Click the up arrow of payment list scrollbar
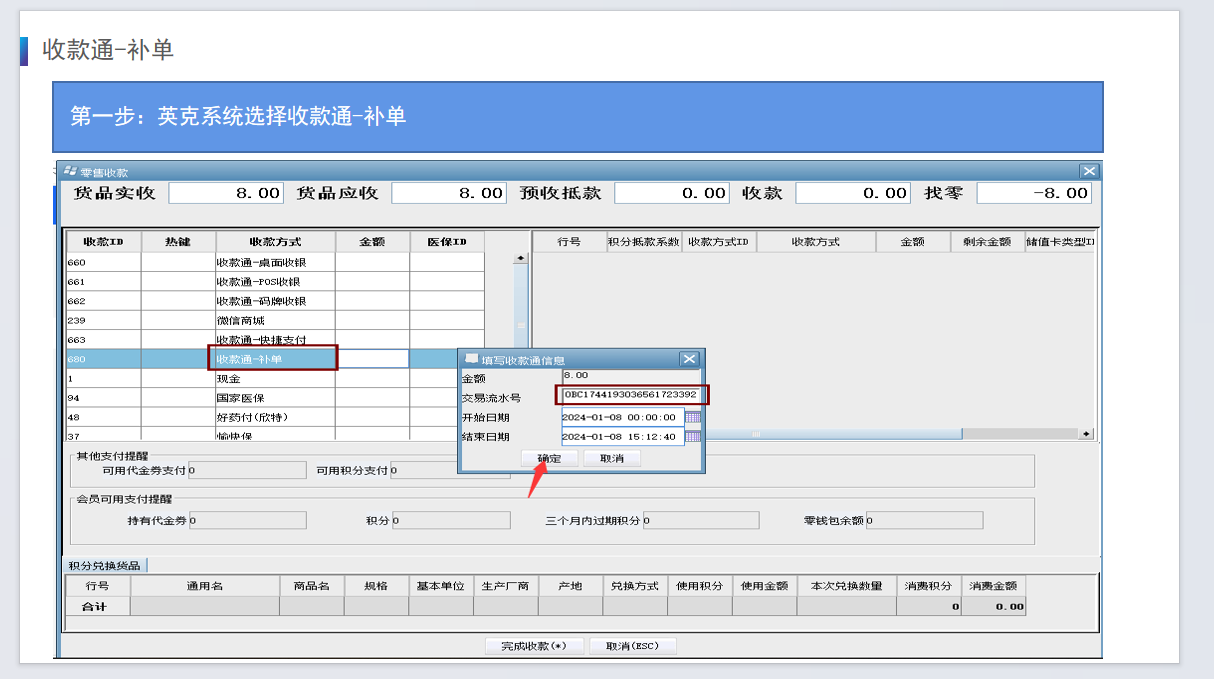Image resolution: width=1214 pixels, height=679 pixels. point(520,258)
